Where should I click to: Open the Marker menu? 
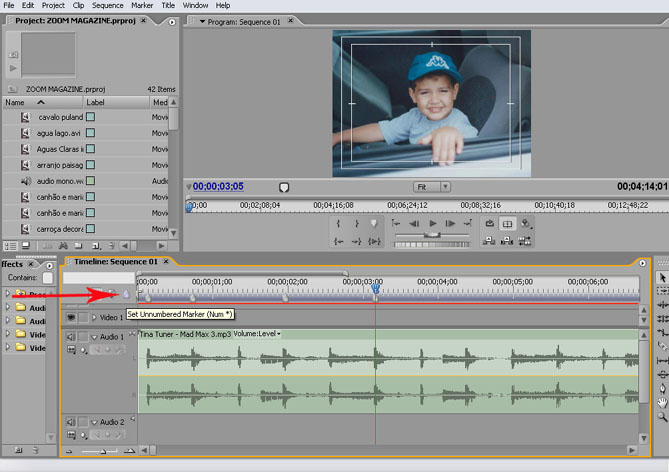(x=142, y=5)
